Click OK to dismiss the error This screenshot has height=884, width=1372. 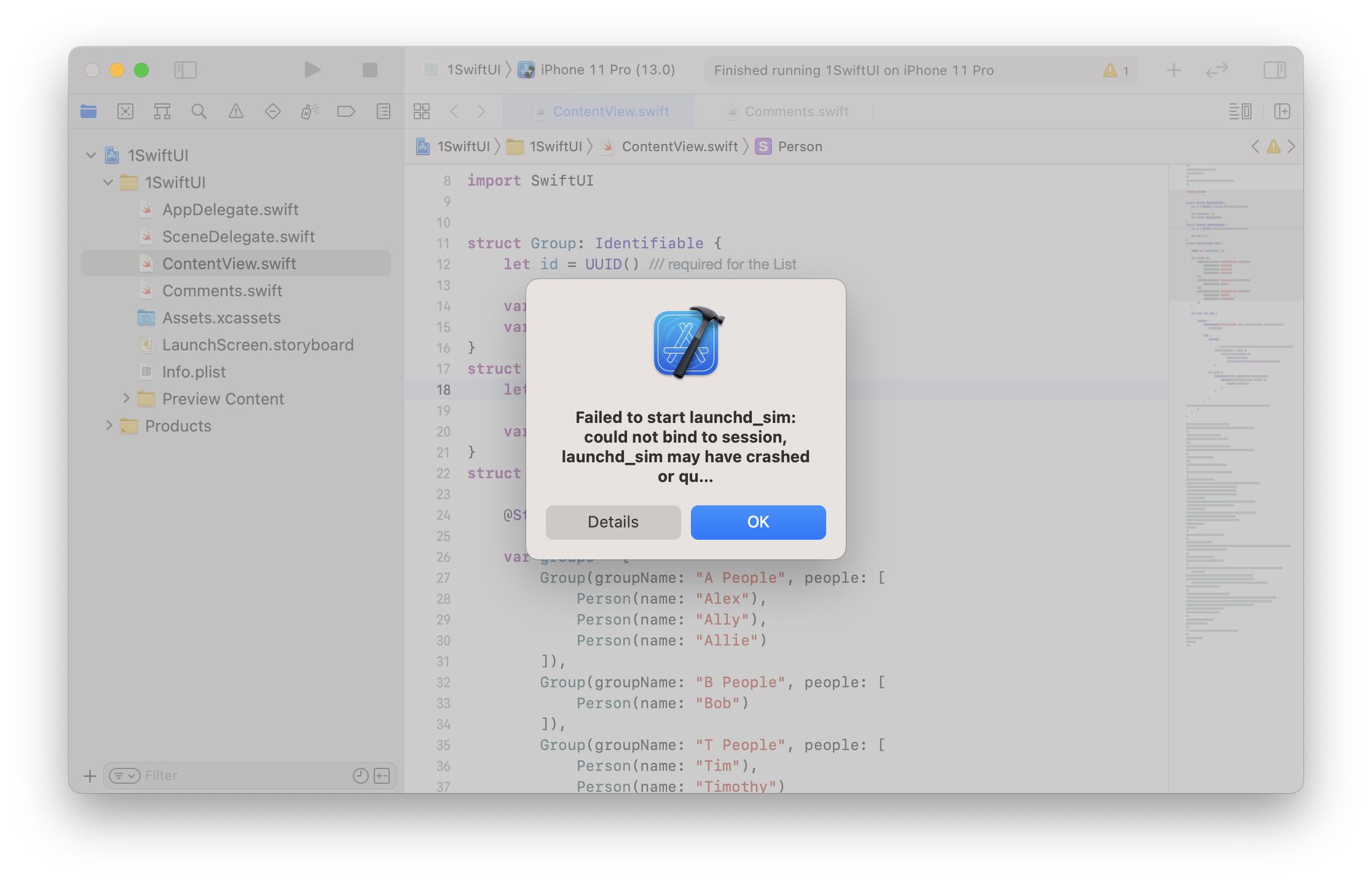pyautogui.click(x=758, y=522)
